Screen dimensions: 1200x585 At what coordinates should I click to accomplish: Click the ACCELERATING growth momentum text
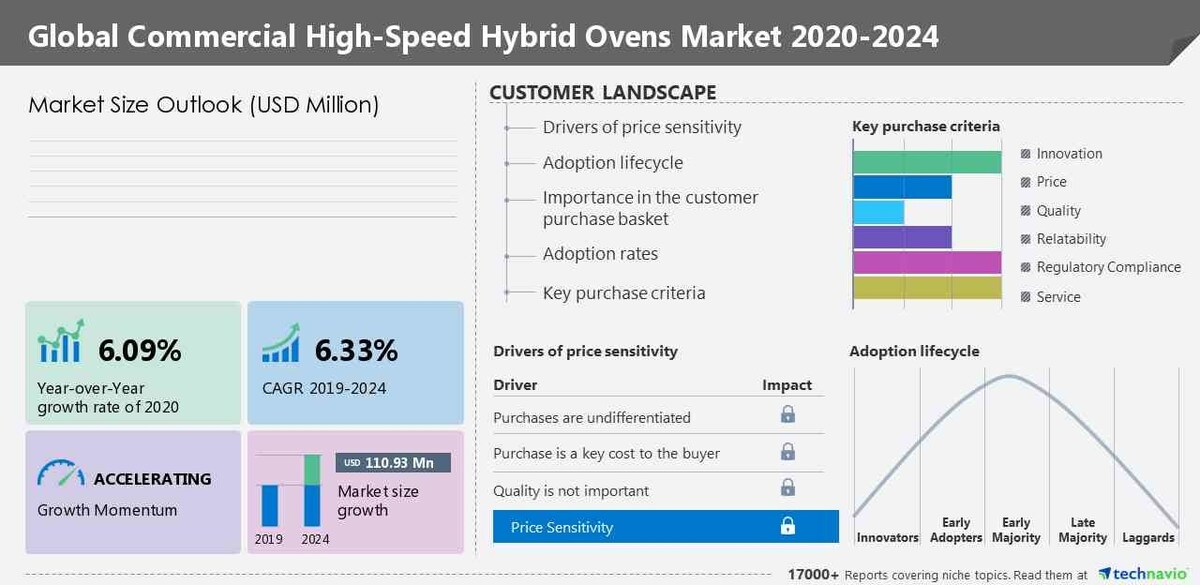[152, 479]
